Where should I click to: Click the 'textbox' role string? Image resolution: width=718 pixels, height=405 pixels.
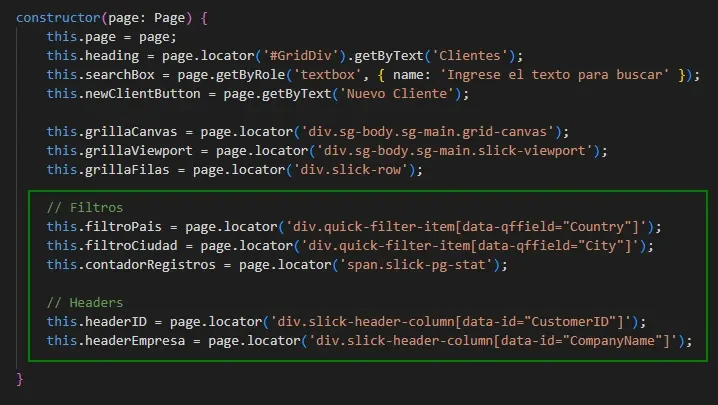click(327, 75)
